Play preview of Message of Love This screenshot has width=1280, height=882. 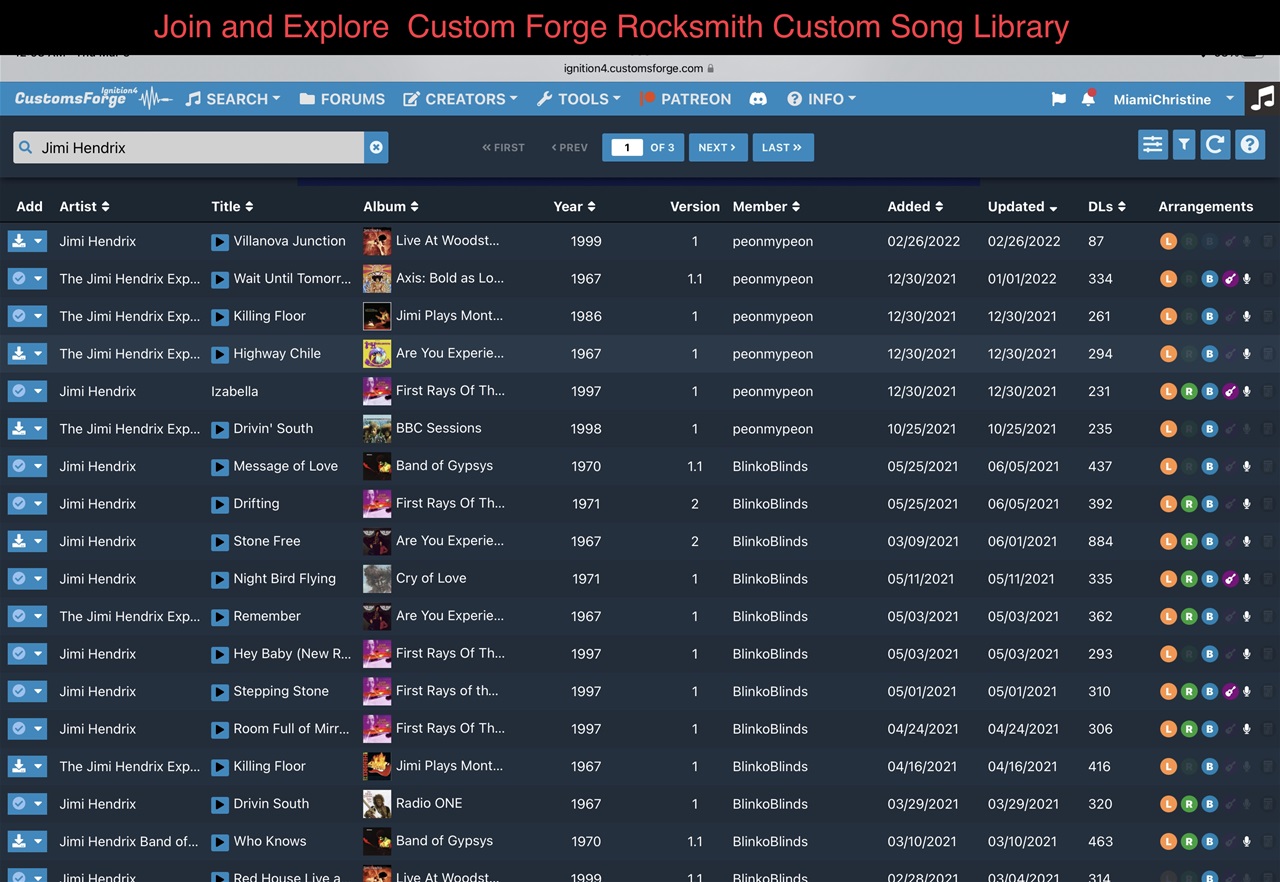[220, 467]
